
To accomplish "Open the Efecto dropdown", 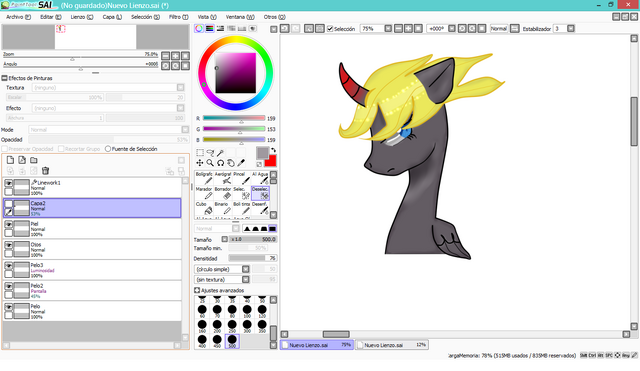I will click(180, 108).
